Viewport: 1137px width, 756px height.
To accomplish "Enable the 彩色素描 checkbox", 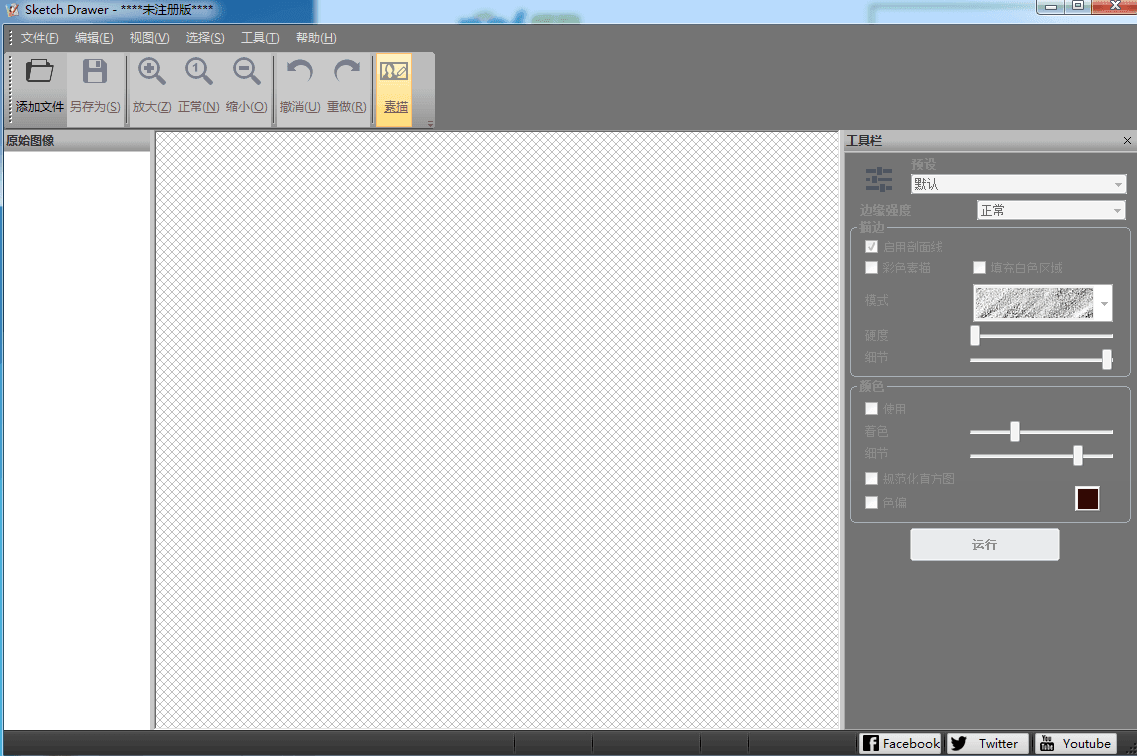I will click(872, 267).
